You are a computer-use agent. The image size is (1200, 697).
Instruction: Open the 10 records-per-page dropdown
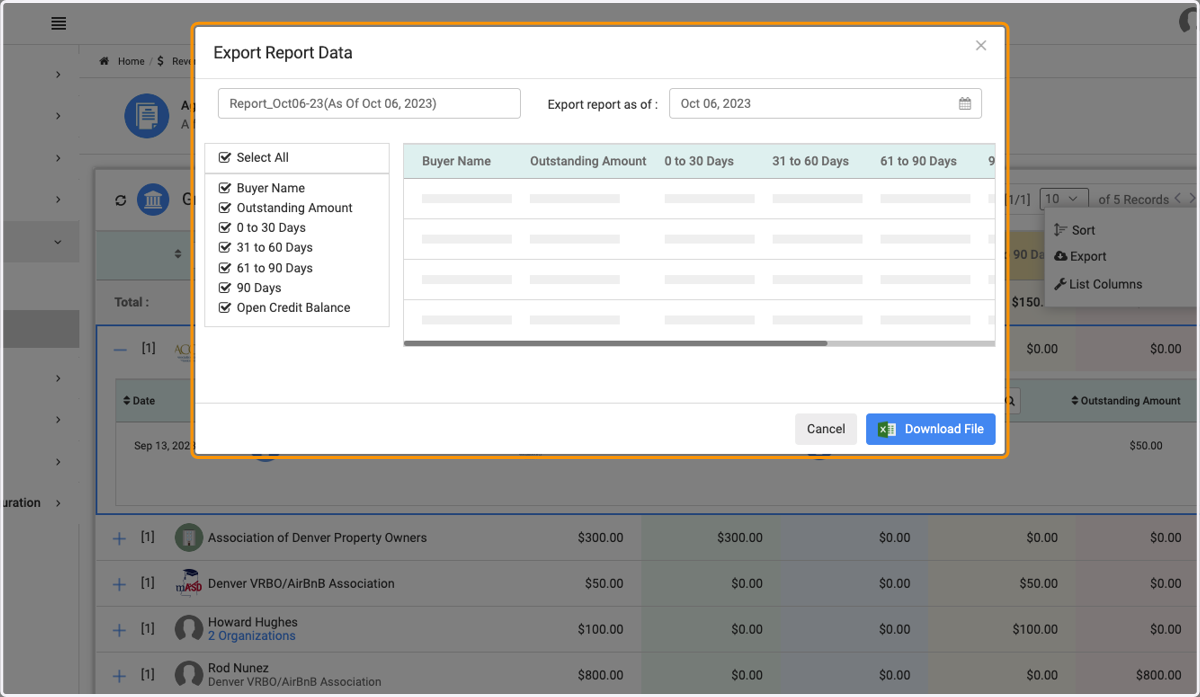(1064, 199)
